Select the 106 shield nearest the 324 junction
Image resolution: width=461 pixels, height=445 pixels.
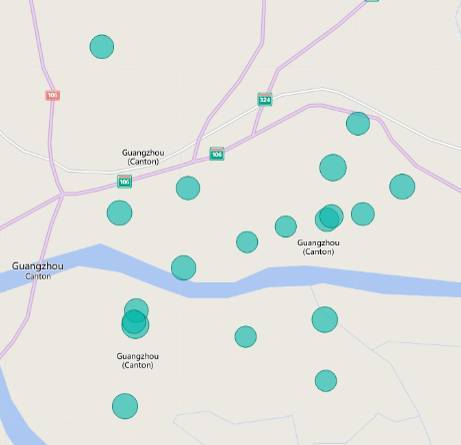tap(217, 154)
